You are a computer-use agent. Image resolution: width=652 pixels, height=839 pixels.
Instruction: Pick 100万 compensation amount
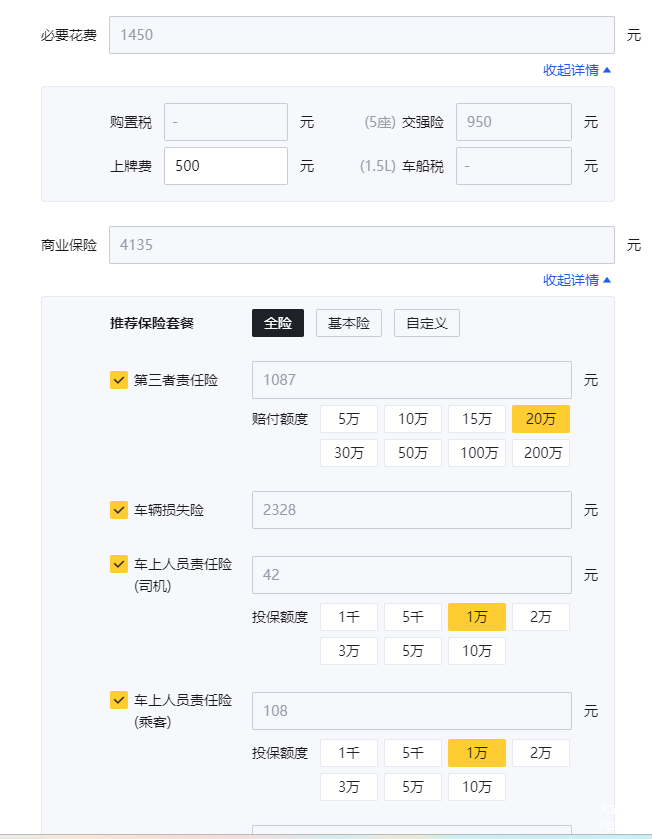point(477,453)
